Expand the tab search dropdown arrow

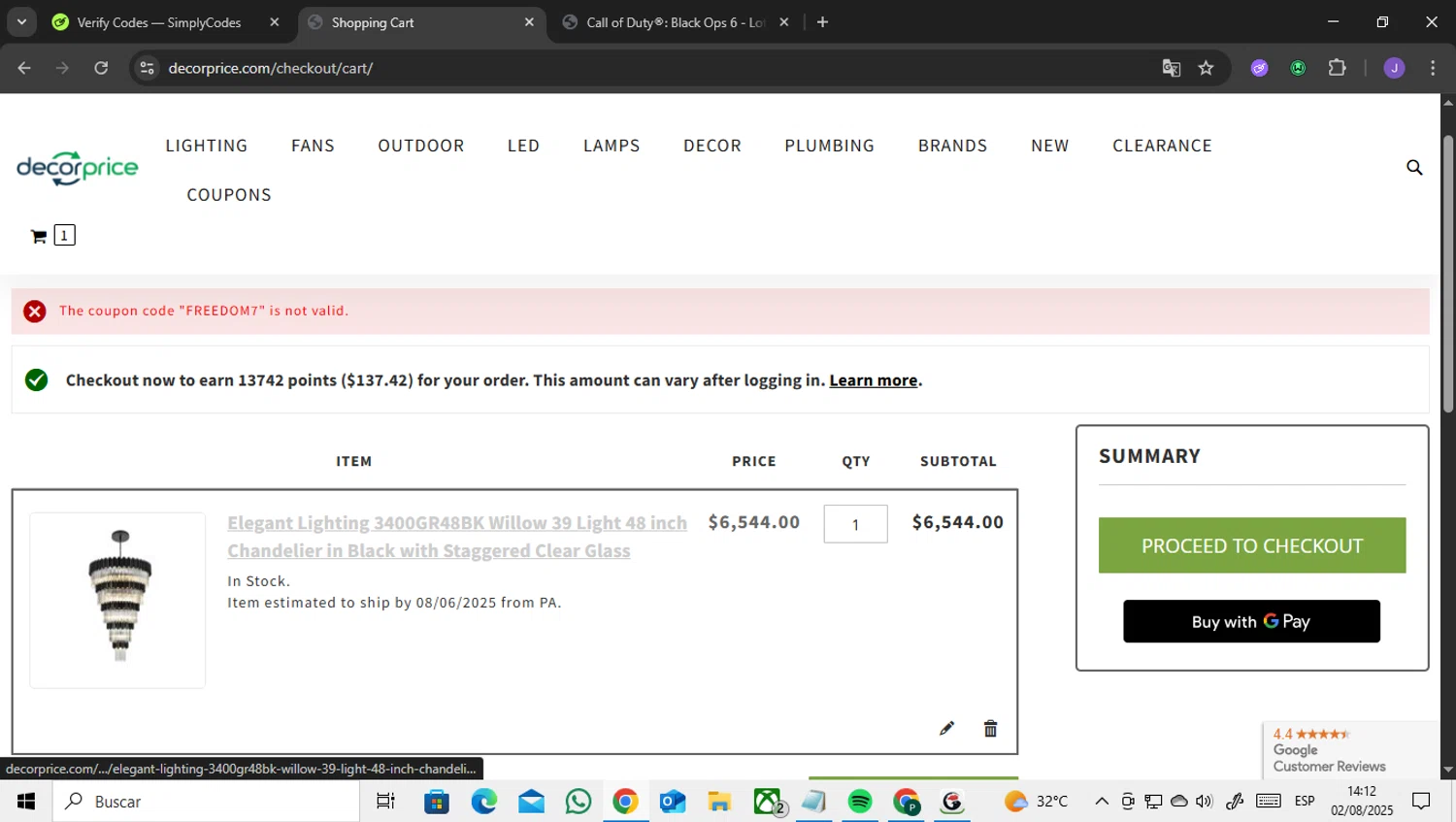tap(21, 22)
